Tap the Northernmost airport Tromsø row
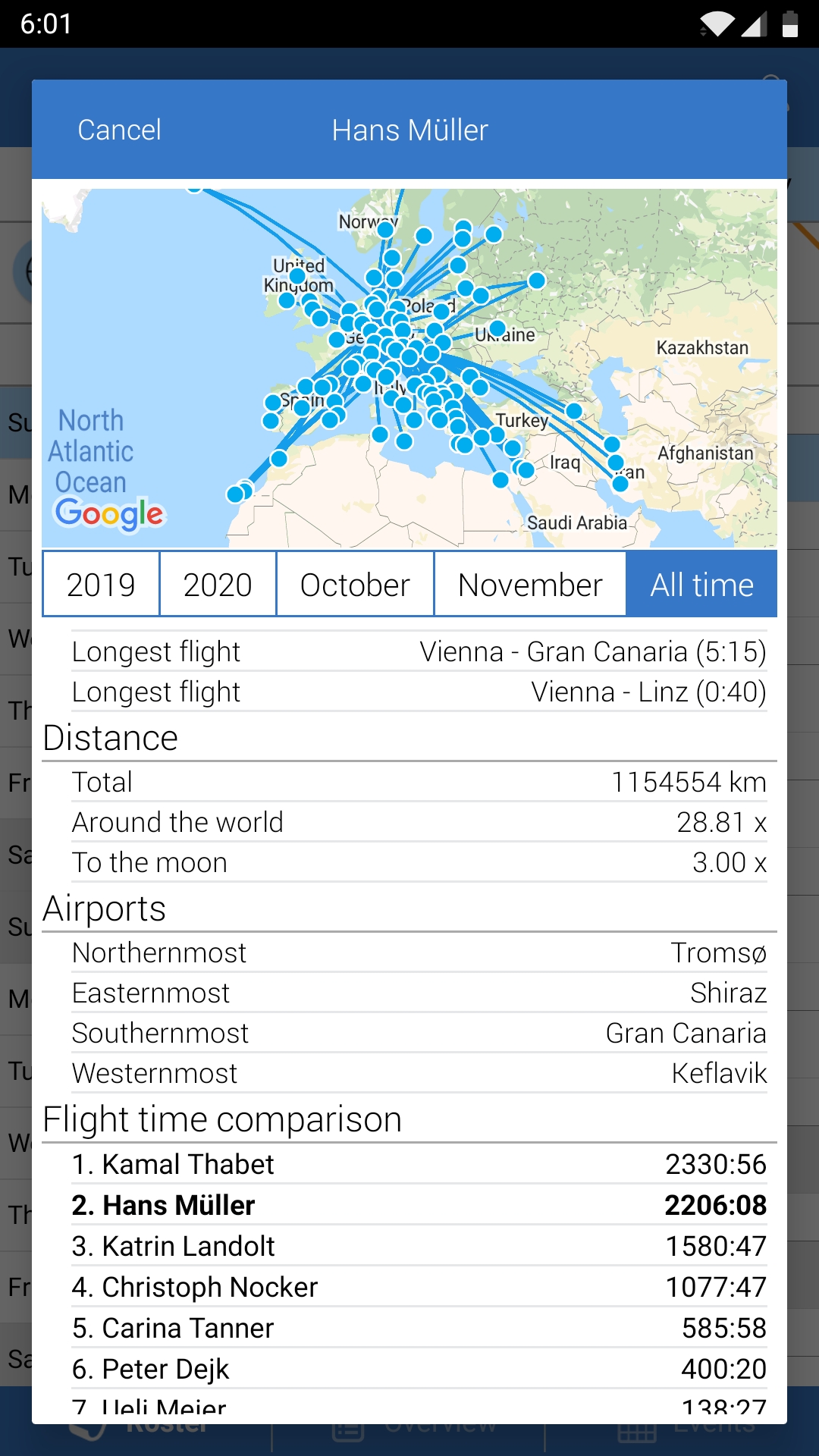Viewport: 819px width, 1456px height. [x=419, y=952]
